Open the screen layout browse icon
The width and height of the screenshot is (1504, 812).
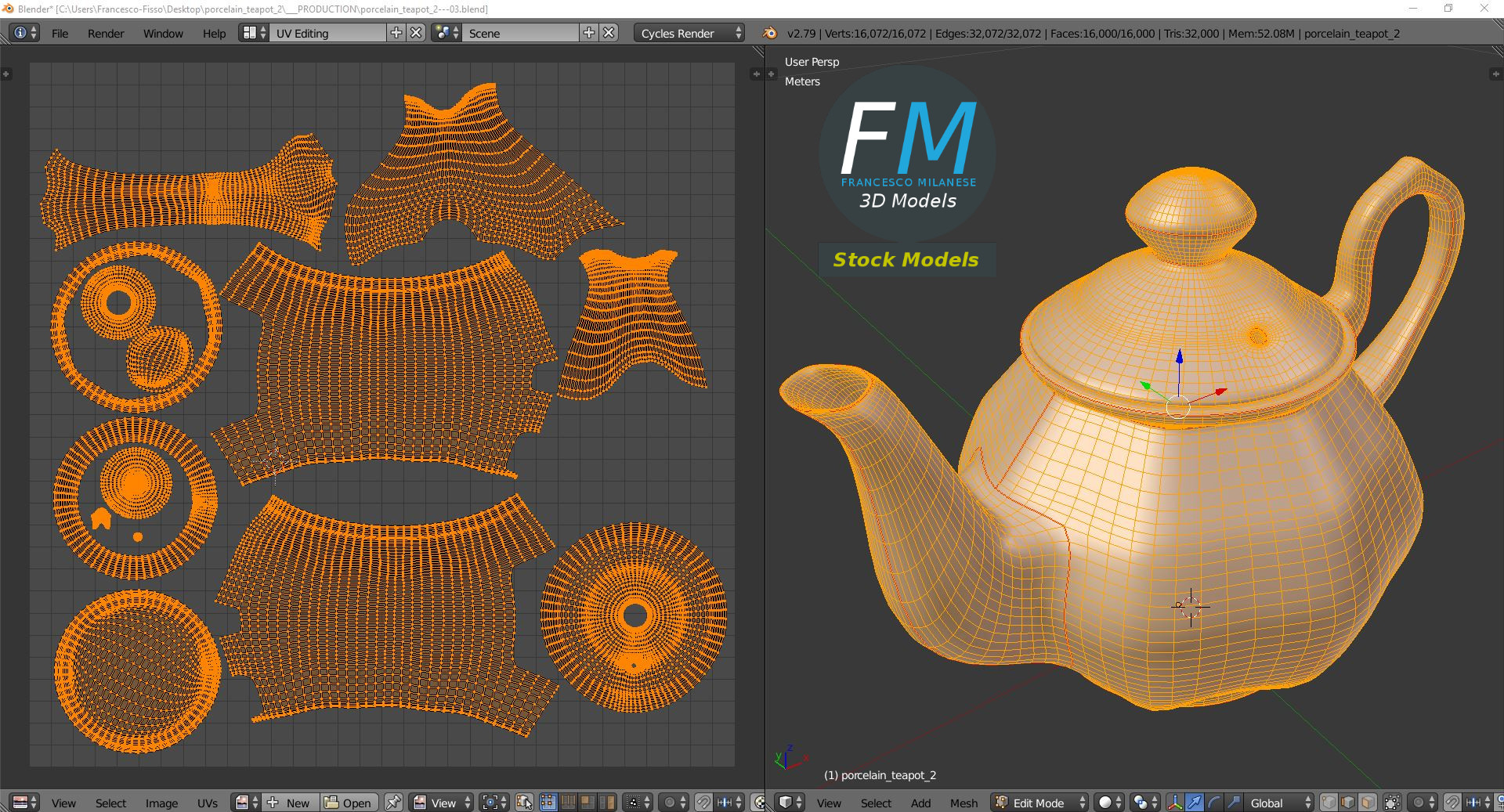click(x=254, y=33)
